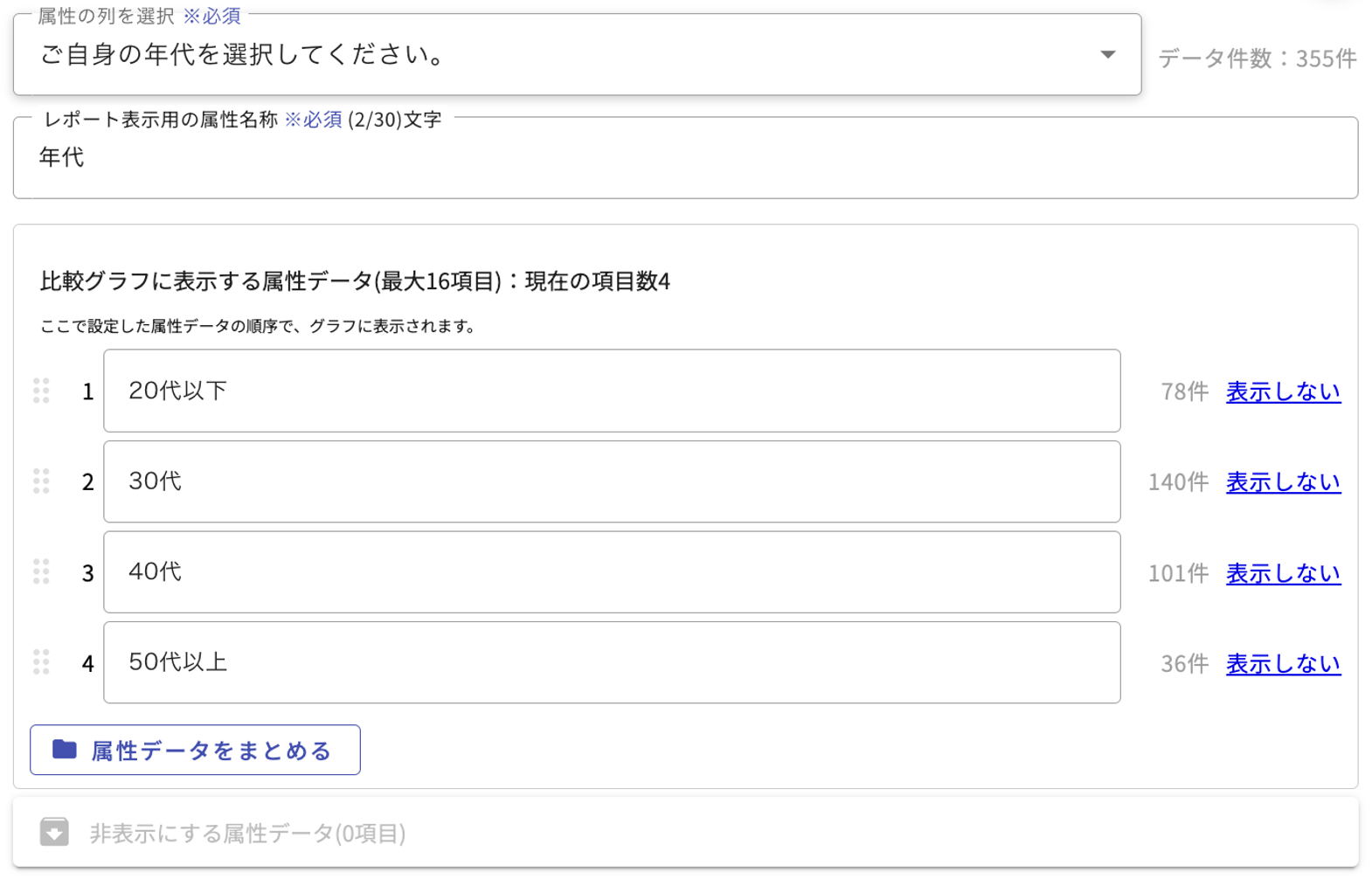1372x879 pixels.
Task: Click drag handle for 30代 row
Action: coord(41,481)
